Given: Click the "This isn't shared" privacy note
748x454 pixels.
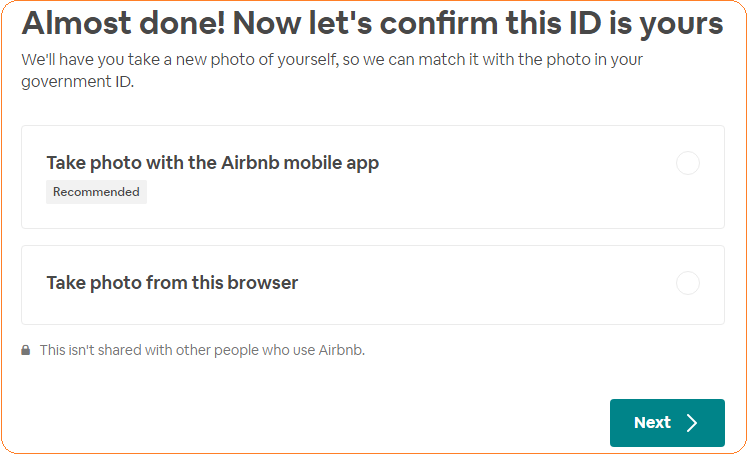Looking at the screenshot, I should tap(202, 351).
